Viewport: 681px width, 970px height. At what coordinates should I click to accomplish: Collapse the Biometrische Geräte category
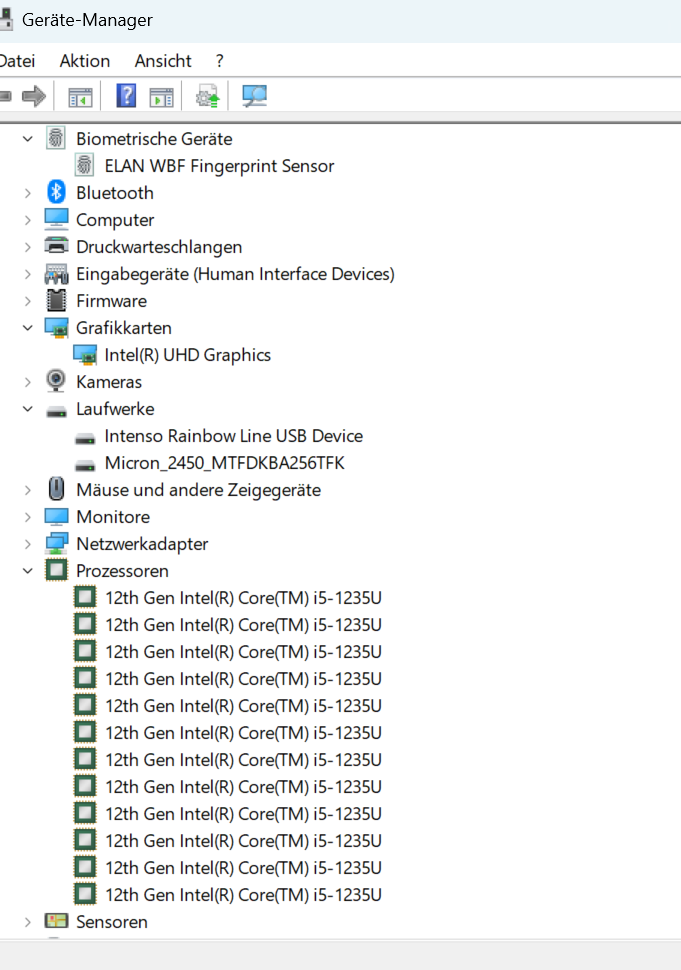coord(28,139)
